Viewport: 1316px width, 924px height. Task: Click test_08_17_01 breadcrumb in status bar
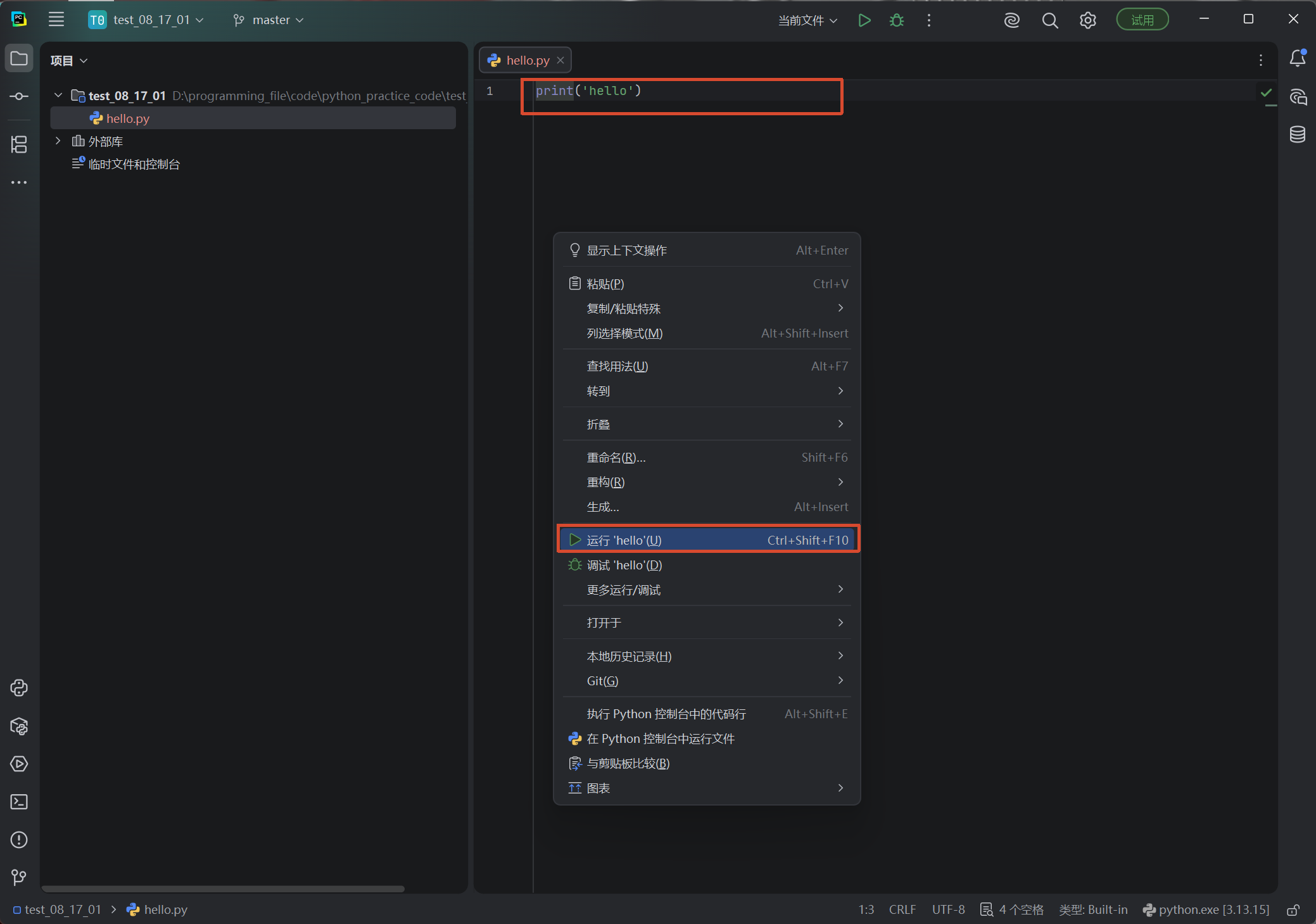(57, 909)
